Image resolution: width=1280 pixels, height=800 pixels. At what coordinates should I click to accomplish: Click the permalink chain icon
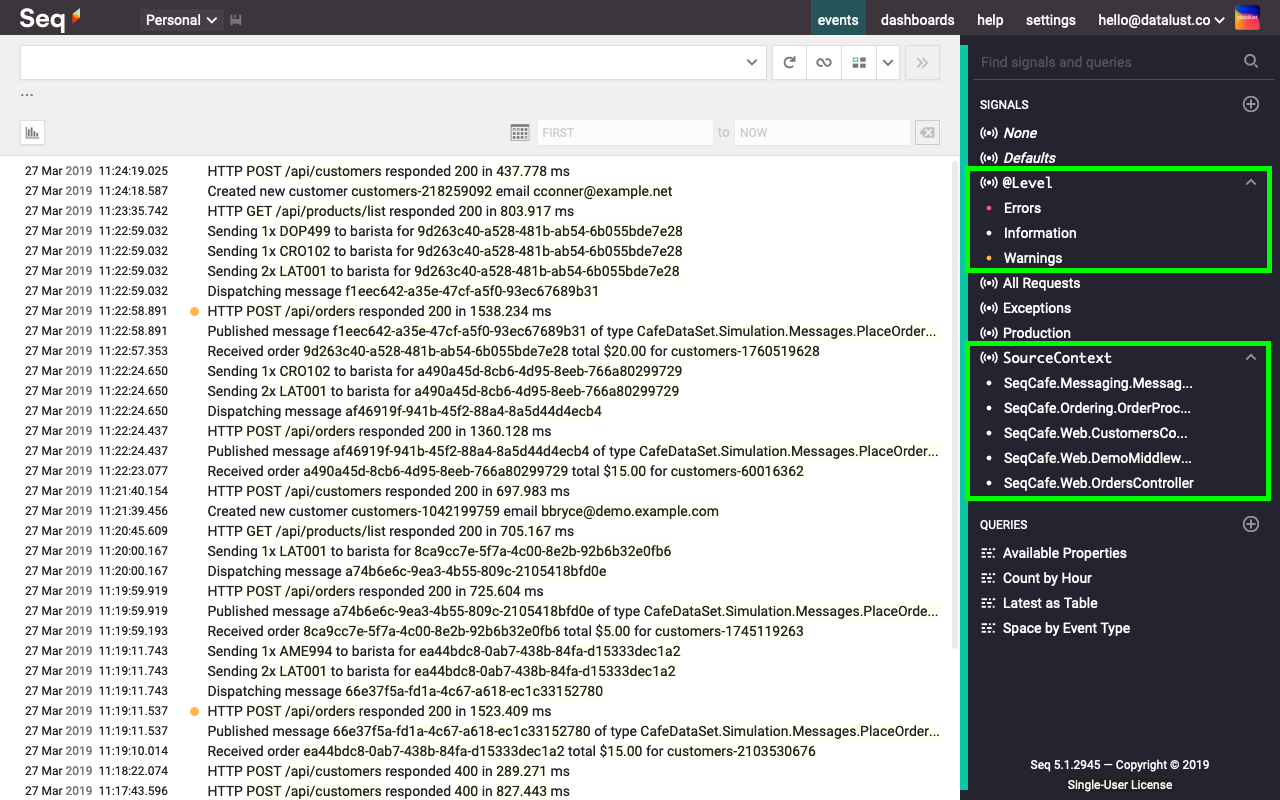click(824, 62)
